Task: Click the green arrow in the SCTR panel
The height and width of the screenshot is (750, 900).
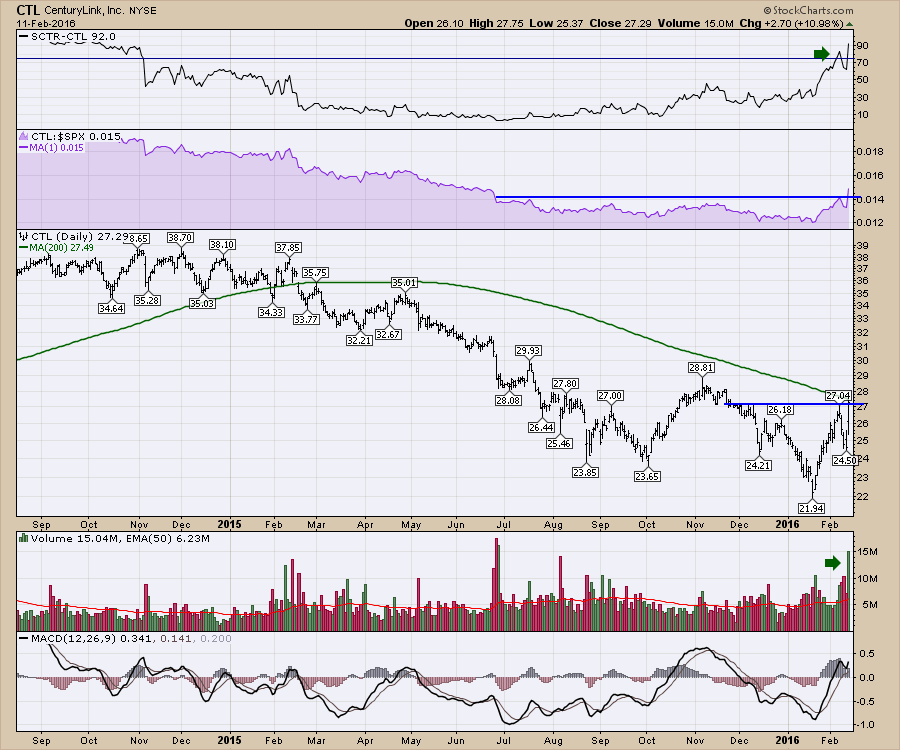Action: click(x=821, y=53)
